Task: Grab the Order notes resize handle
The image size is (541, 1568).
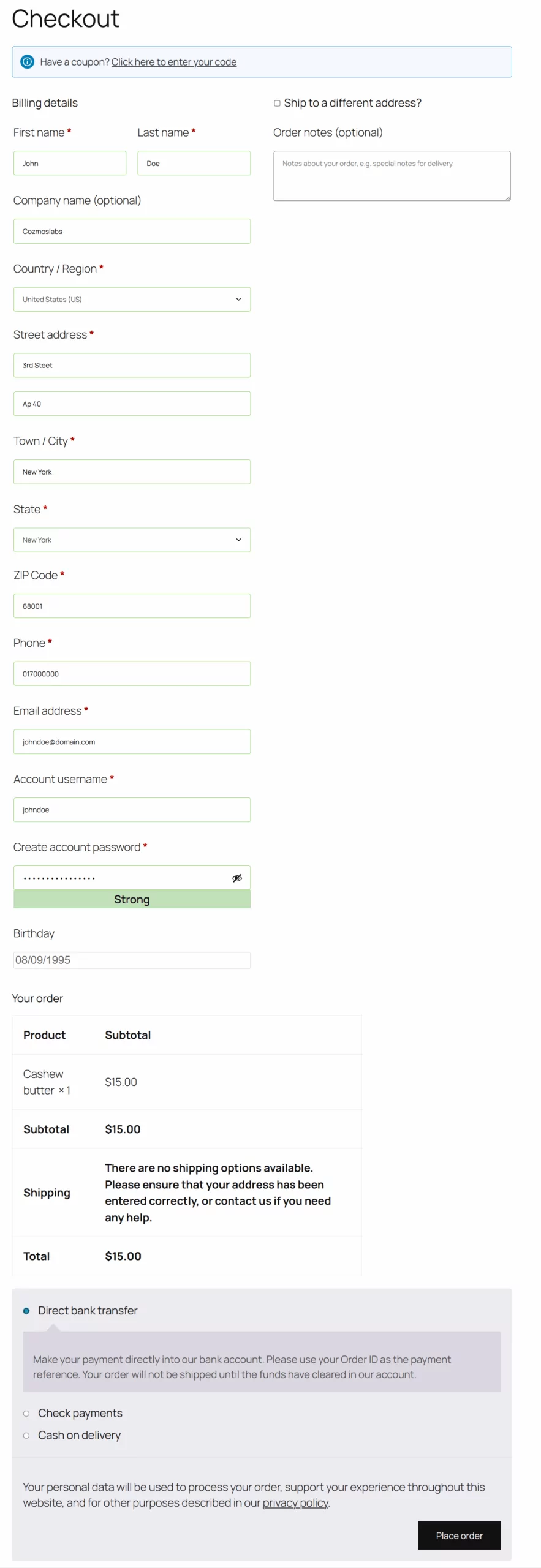Action: 507,198
